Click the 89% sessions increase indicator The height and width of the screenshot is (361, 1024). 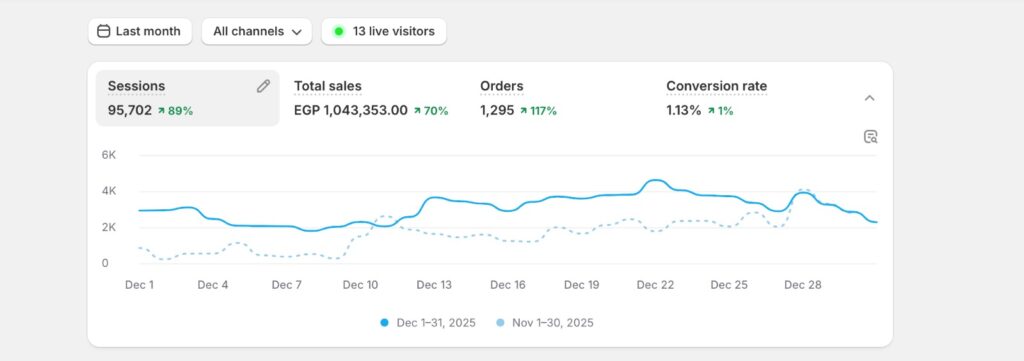[175, 111]
